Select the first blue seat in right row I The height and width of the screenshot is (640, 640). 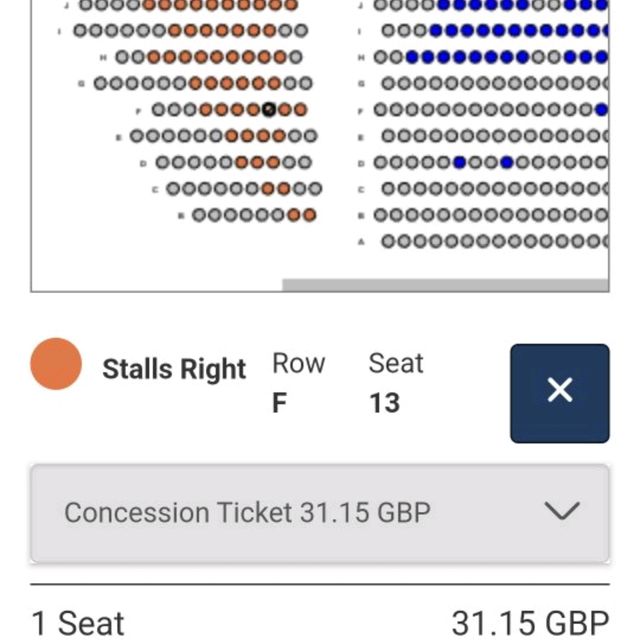click(x=436, y=31)
